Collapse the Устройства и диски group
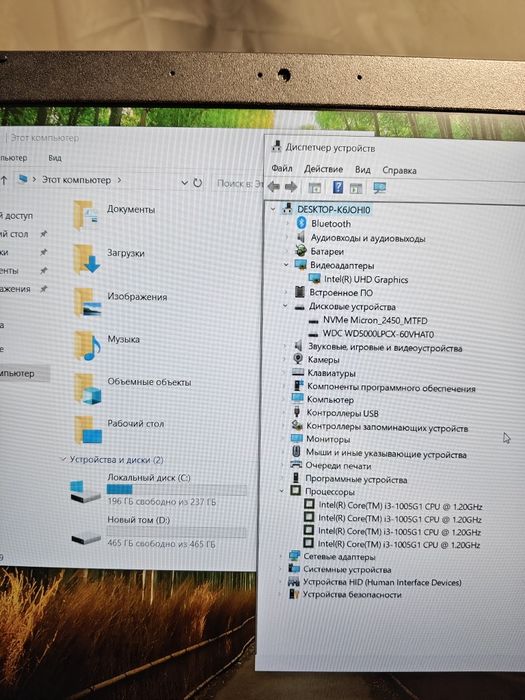 pyautogui.click(x=63, y=459)
